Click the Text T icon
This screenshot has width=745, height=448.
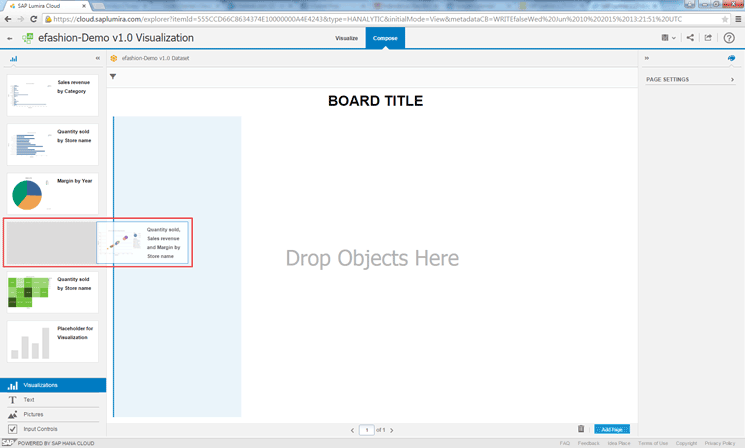point(13,400)
